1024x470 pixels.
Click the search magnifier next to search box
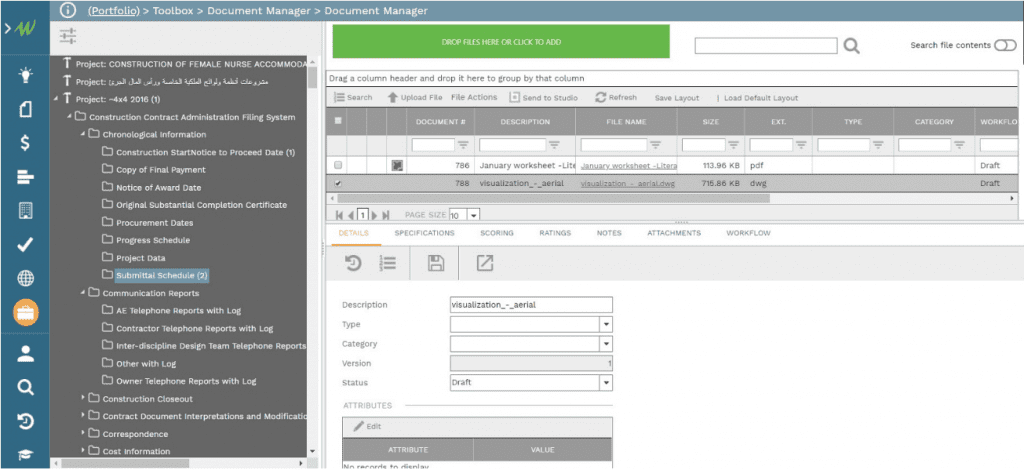(851, 46)
